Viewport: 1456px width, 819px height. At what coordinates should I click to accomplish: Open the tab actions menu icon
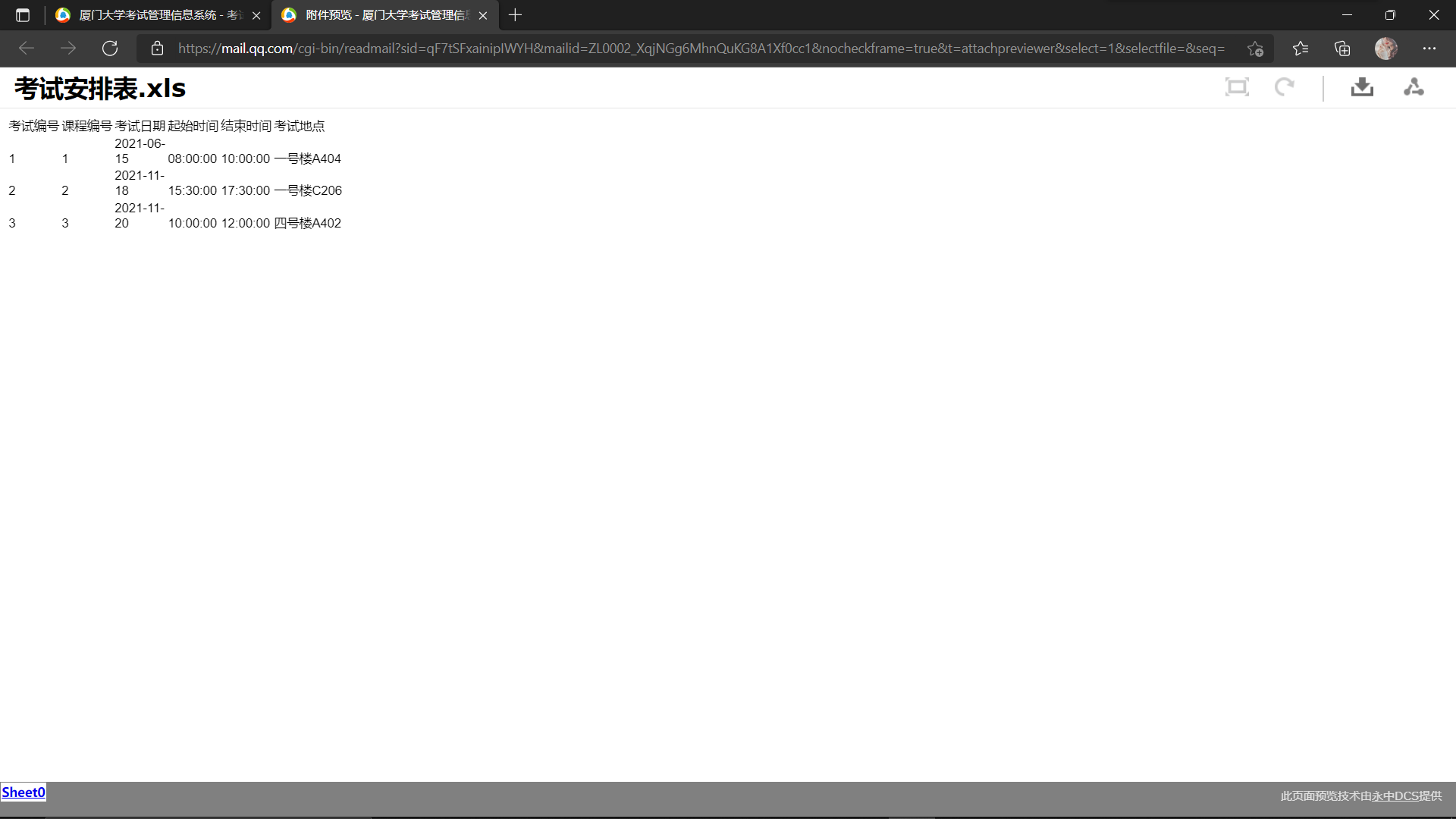pos(23,15)
